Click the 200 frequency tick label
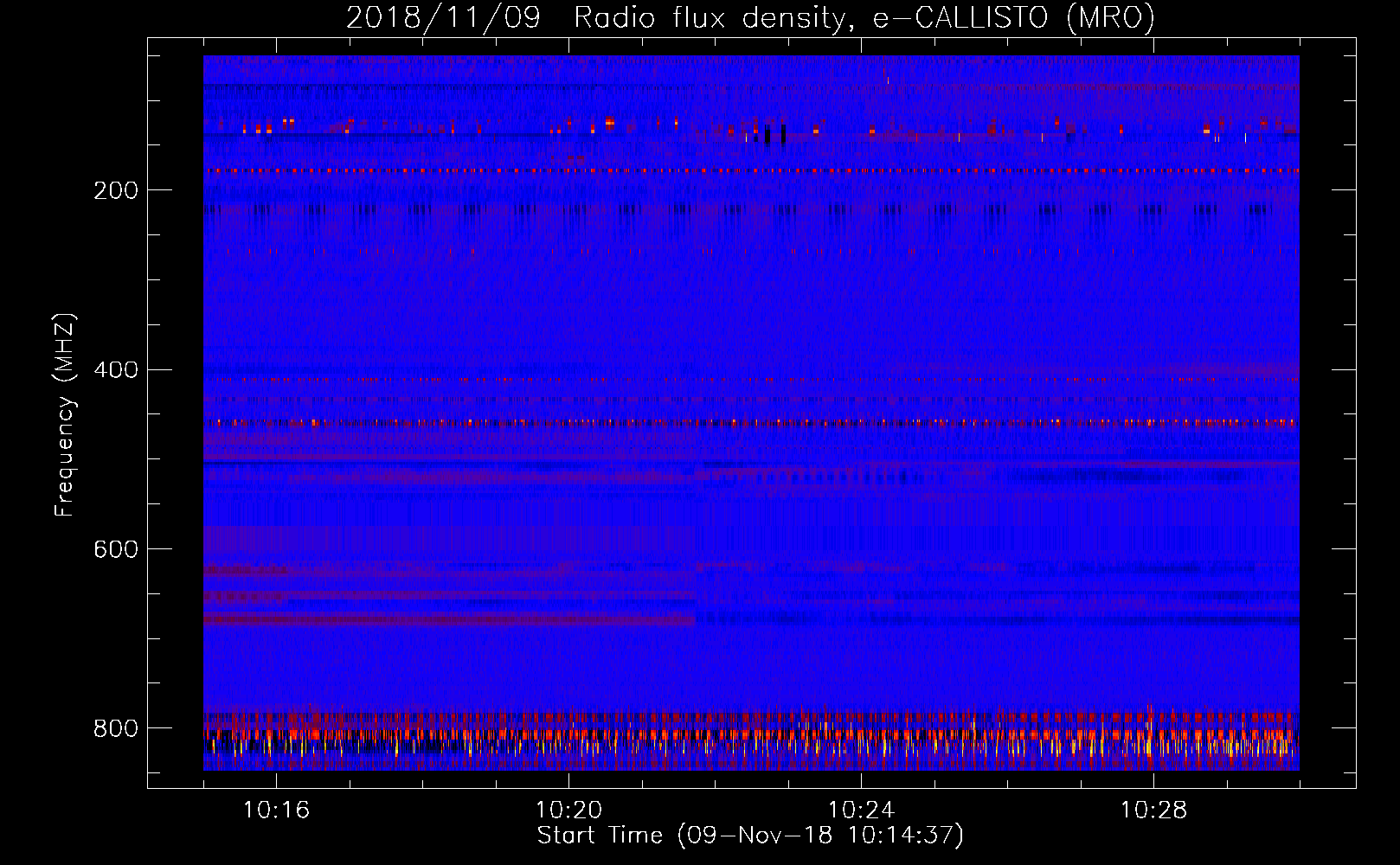 click(116, 190)
